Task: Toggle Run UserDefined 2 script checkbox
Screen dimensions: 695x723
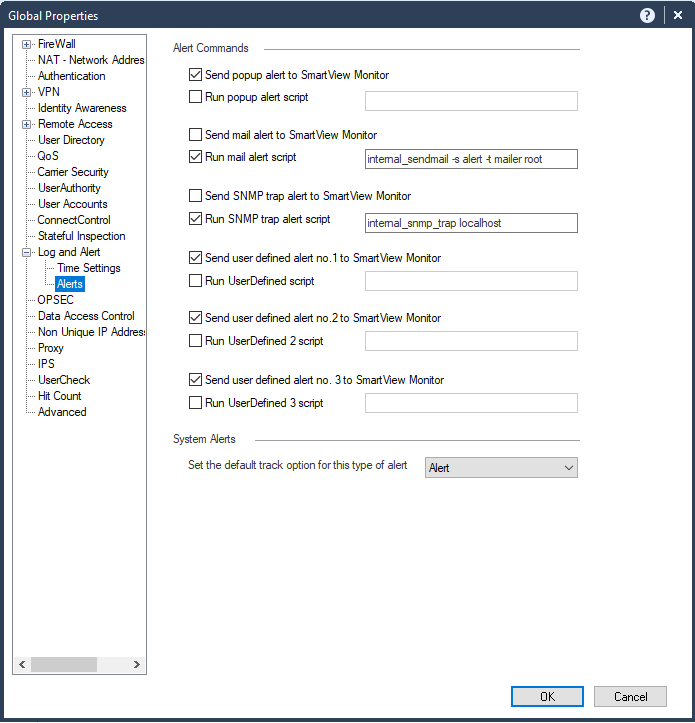Action: (196, 341)
